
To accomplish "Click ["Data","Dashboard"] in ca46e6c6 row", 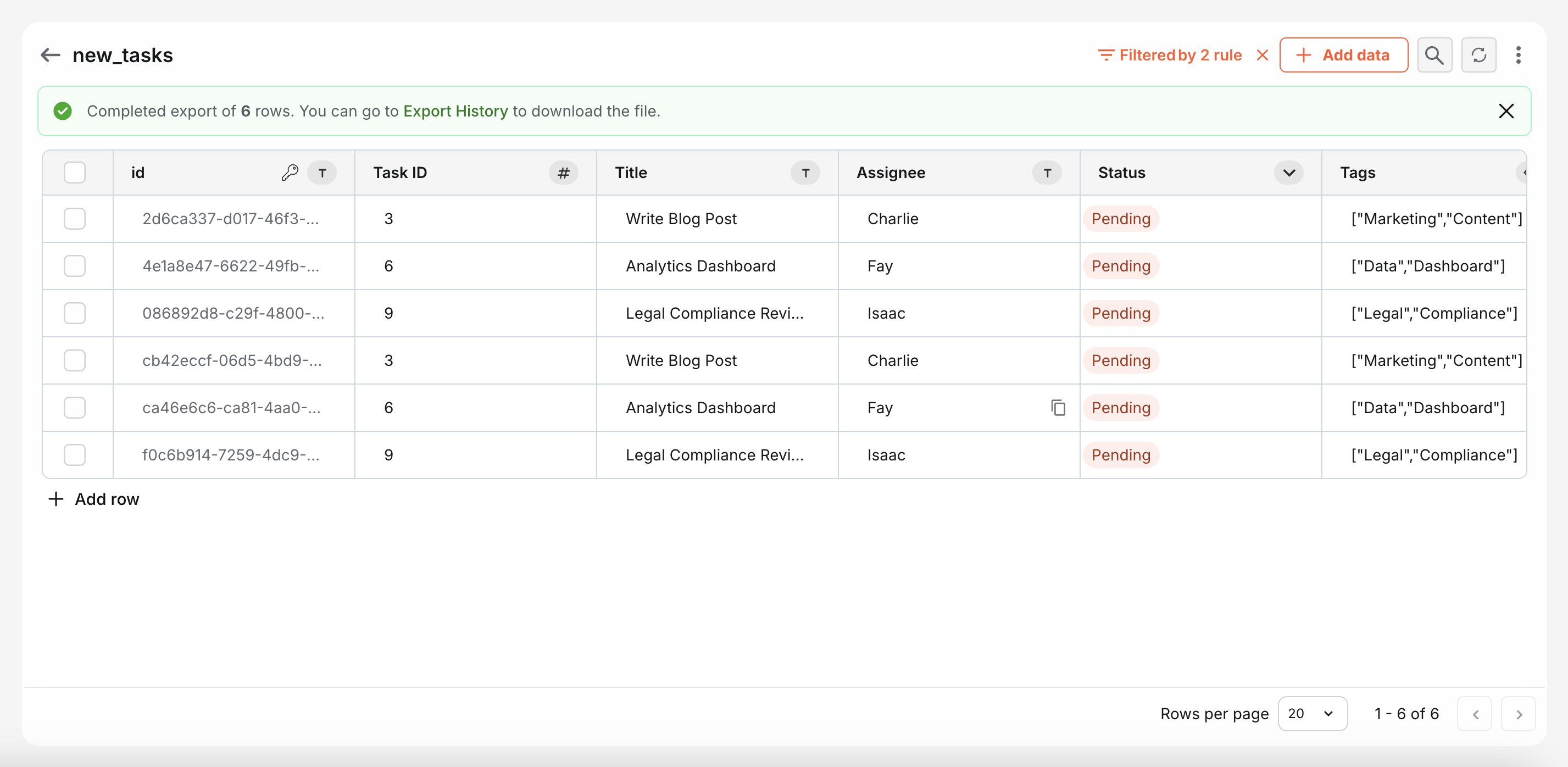I will pyautogui.click(x=1427, y=408).
